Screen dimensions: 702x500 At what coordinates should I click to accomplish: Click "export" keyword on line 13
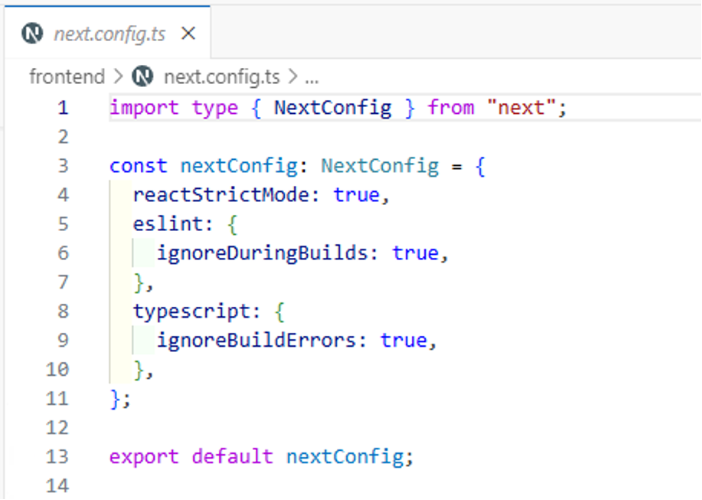[x=144, y=457]
